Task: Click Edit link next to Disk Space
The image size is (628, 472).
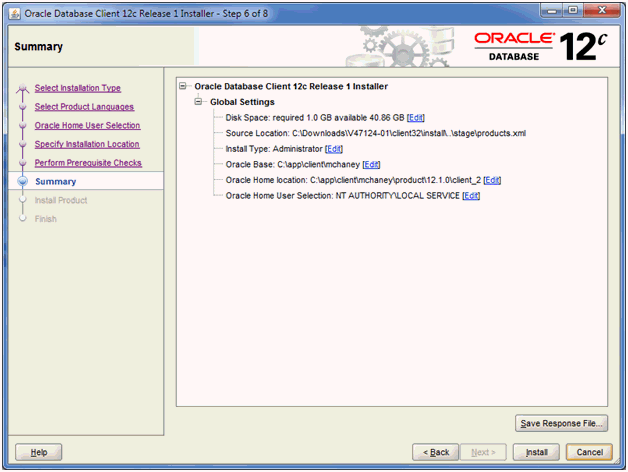Action: 416,118
